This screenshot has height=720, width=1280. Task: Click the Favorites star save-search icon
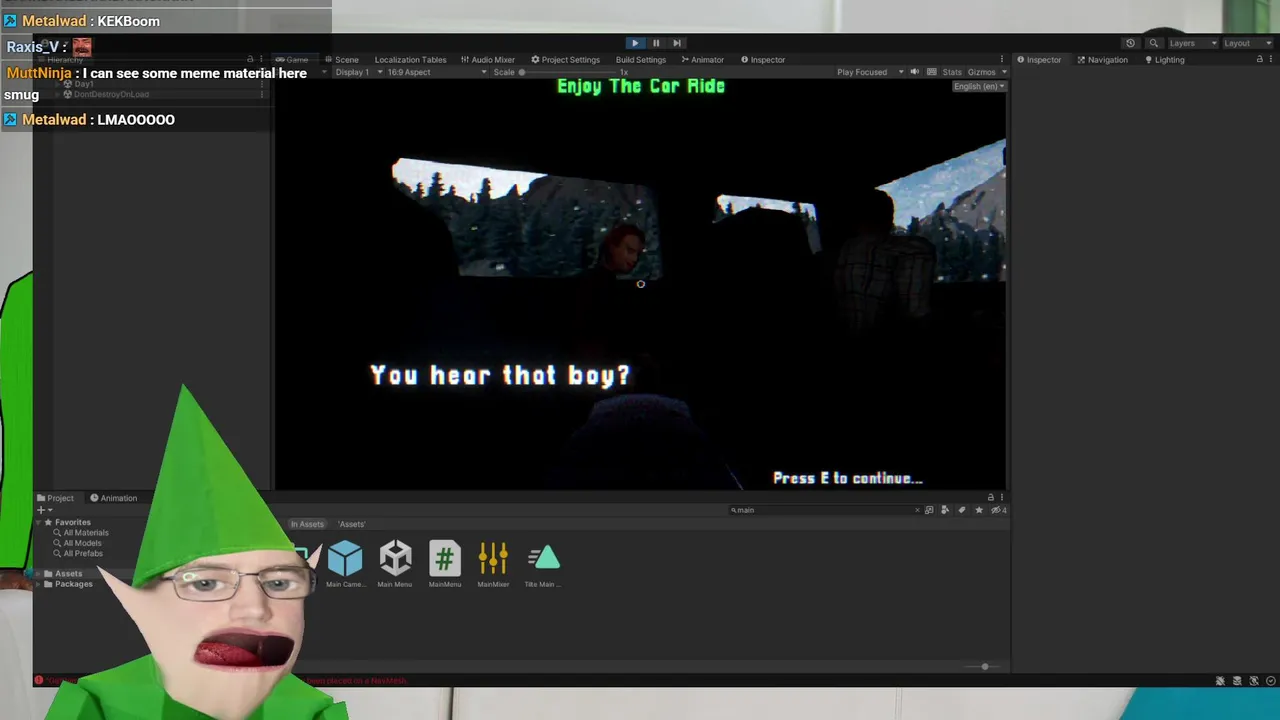[979, 510]
